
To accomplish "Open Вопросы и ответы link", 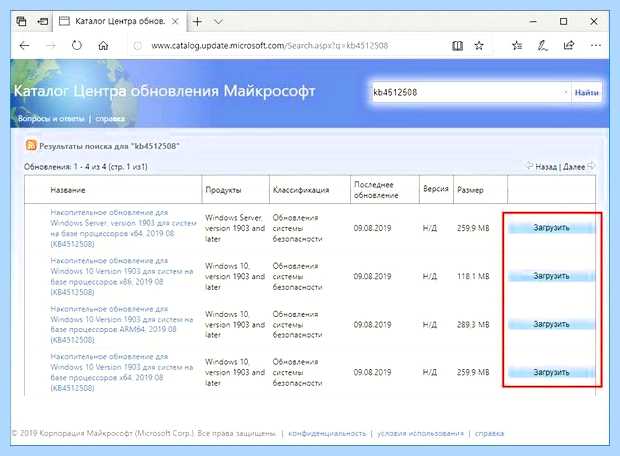I will pos(51,119).
